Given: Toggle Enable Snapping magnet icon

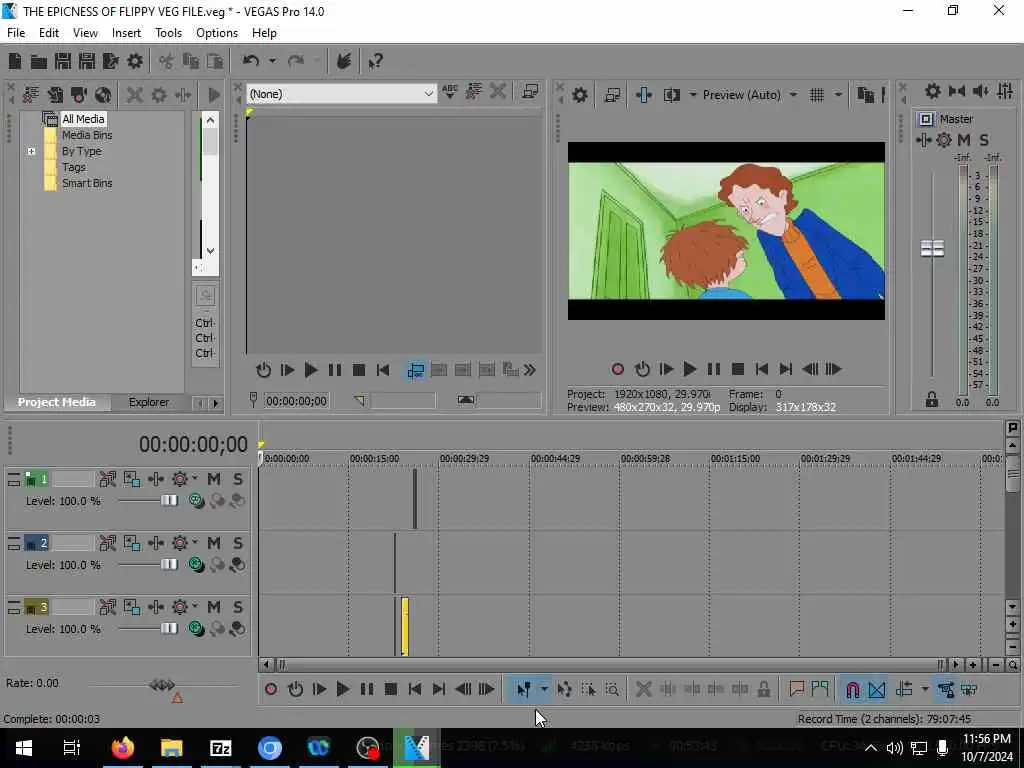Looking at the screenshot, I should (852, 689).
